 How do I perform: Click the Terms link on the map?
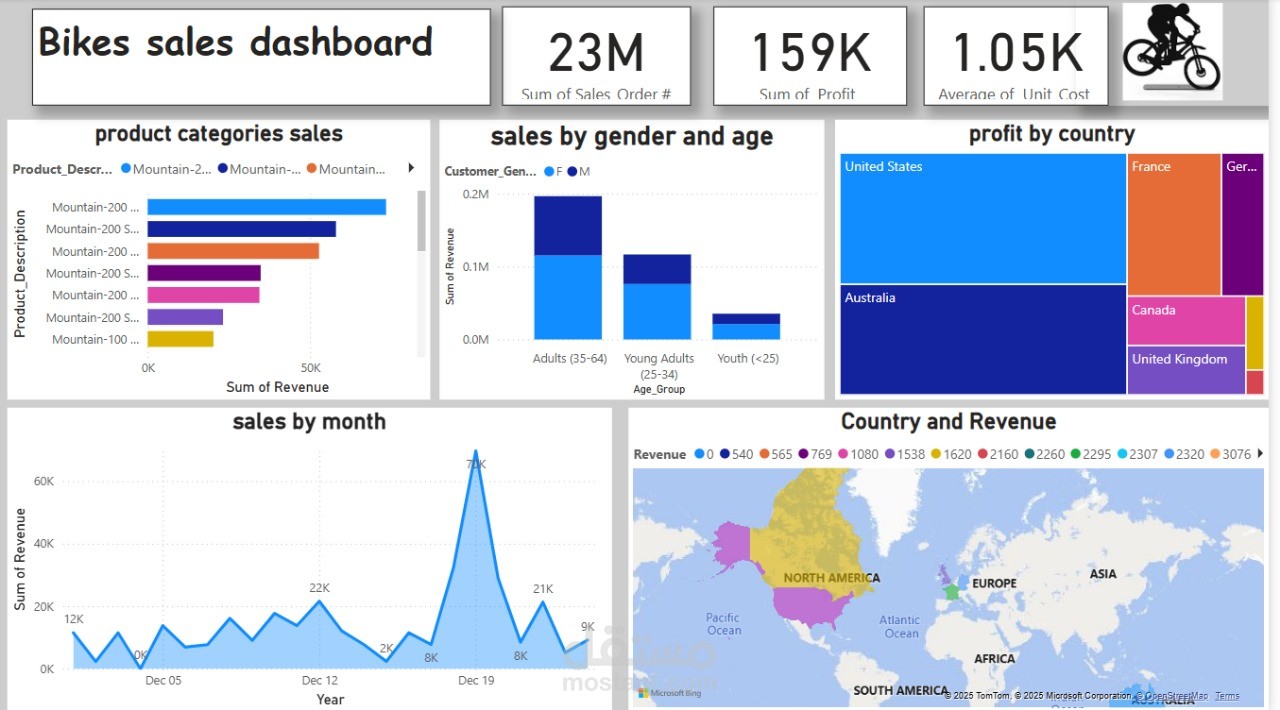click(1226, 695)
